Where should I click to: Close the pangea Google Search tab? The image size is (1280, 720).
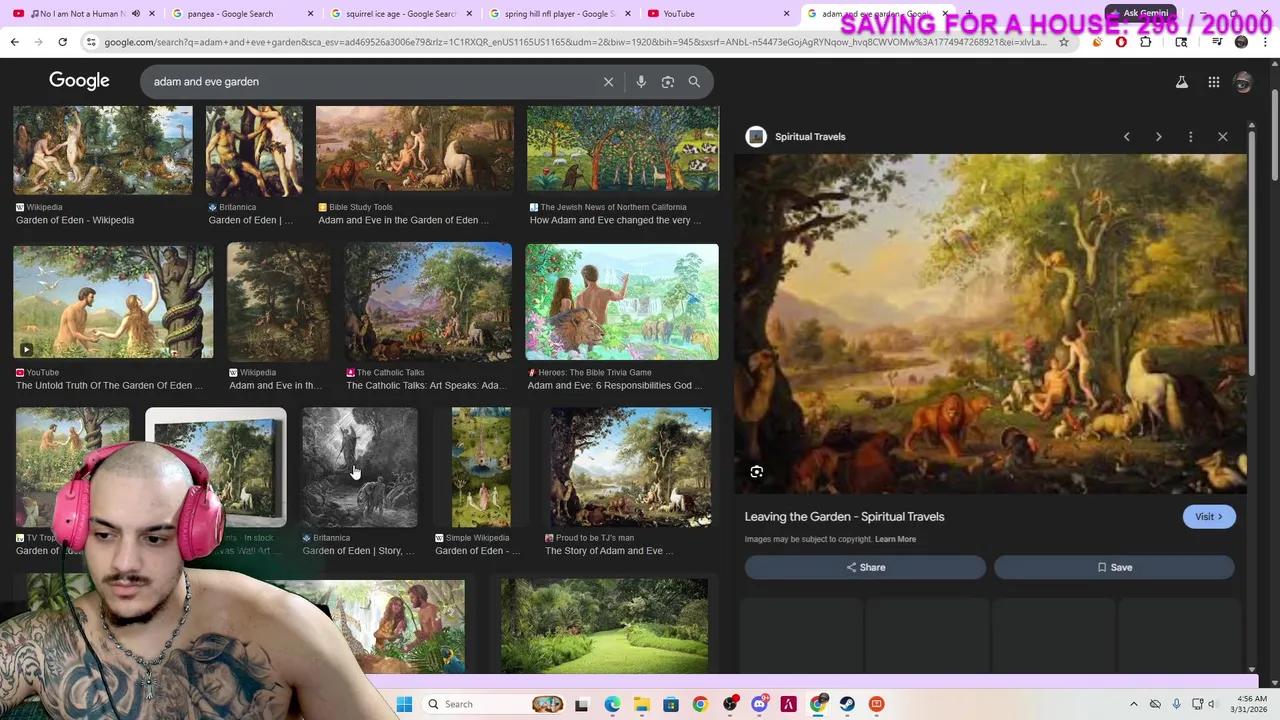coord(310,13)
